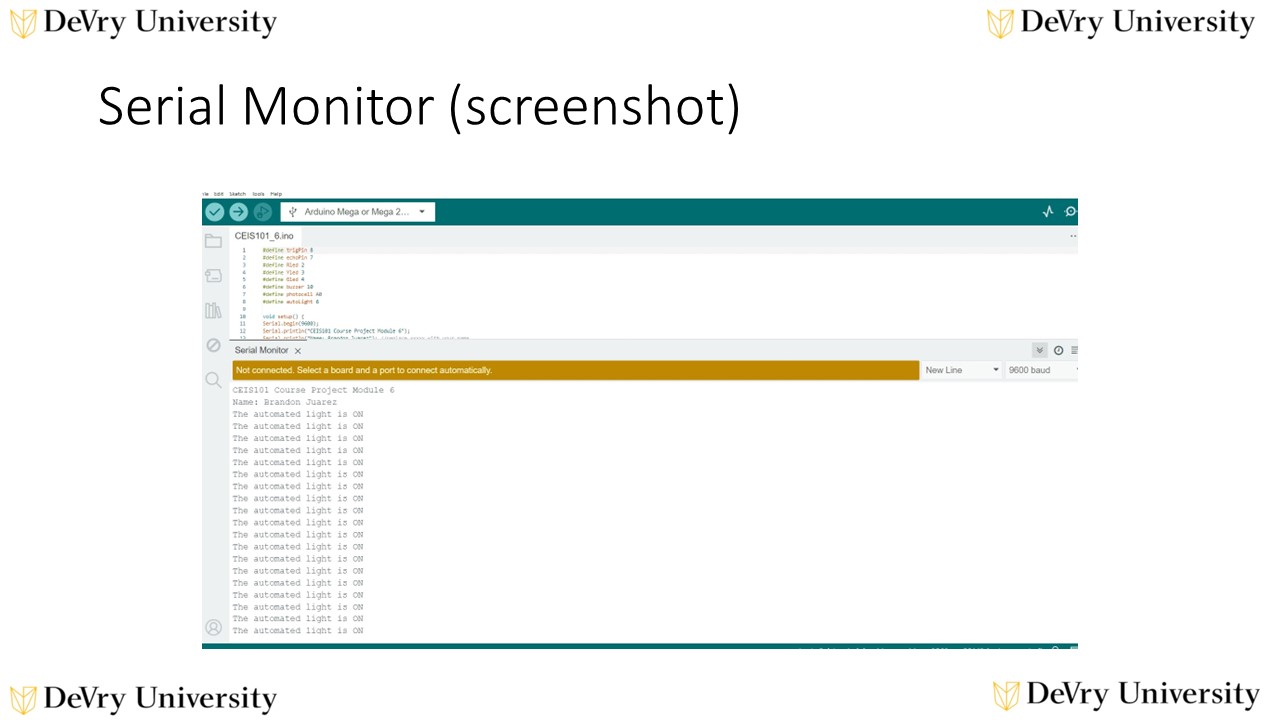The width and height of the screenshot is (1280, 720).
Task: Open the Sketchbook folder sidebar icon
Action: click(x=213, y=241)
